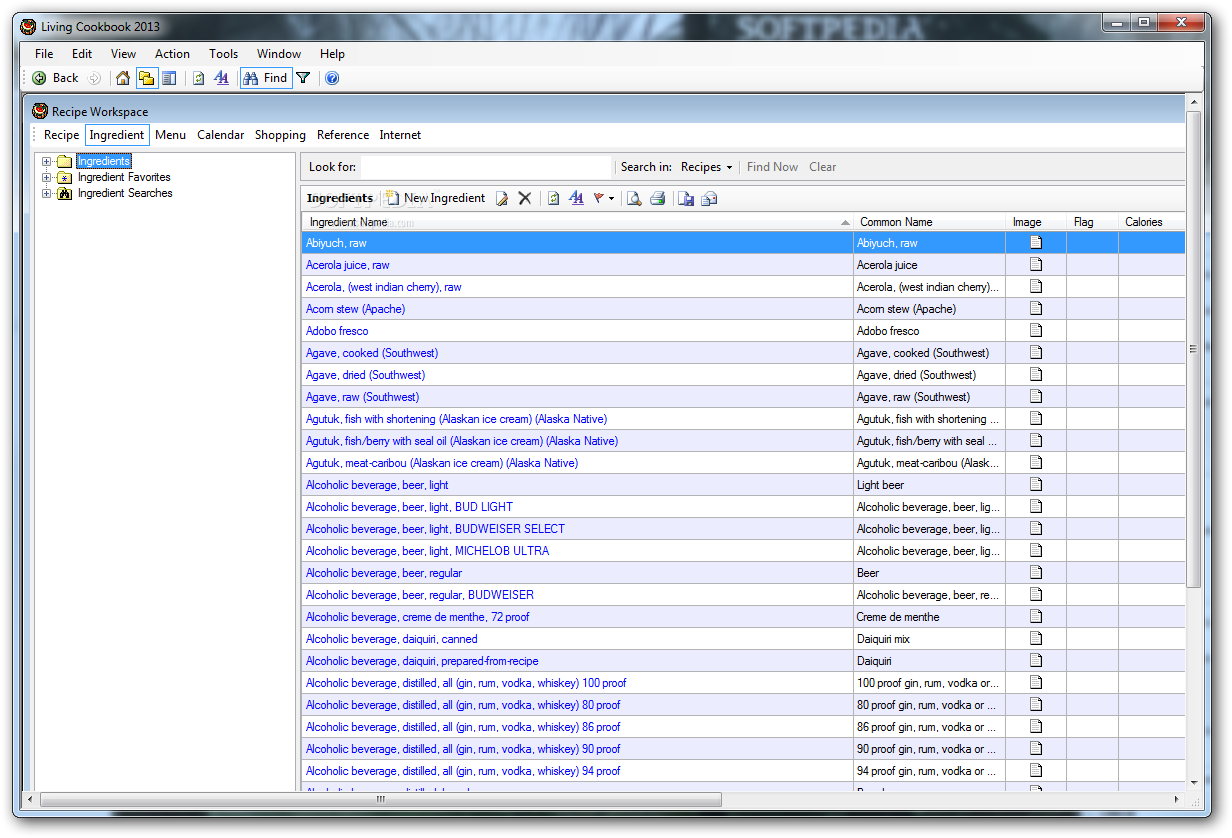Click the Email ingredient envelope icon
This screenshot has height=838, width=1232.
coord(709,198)
